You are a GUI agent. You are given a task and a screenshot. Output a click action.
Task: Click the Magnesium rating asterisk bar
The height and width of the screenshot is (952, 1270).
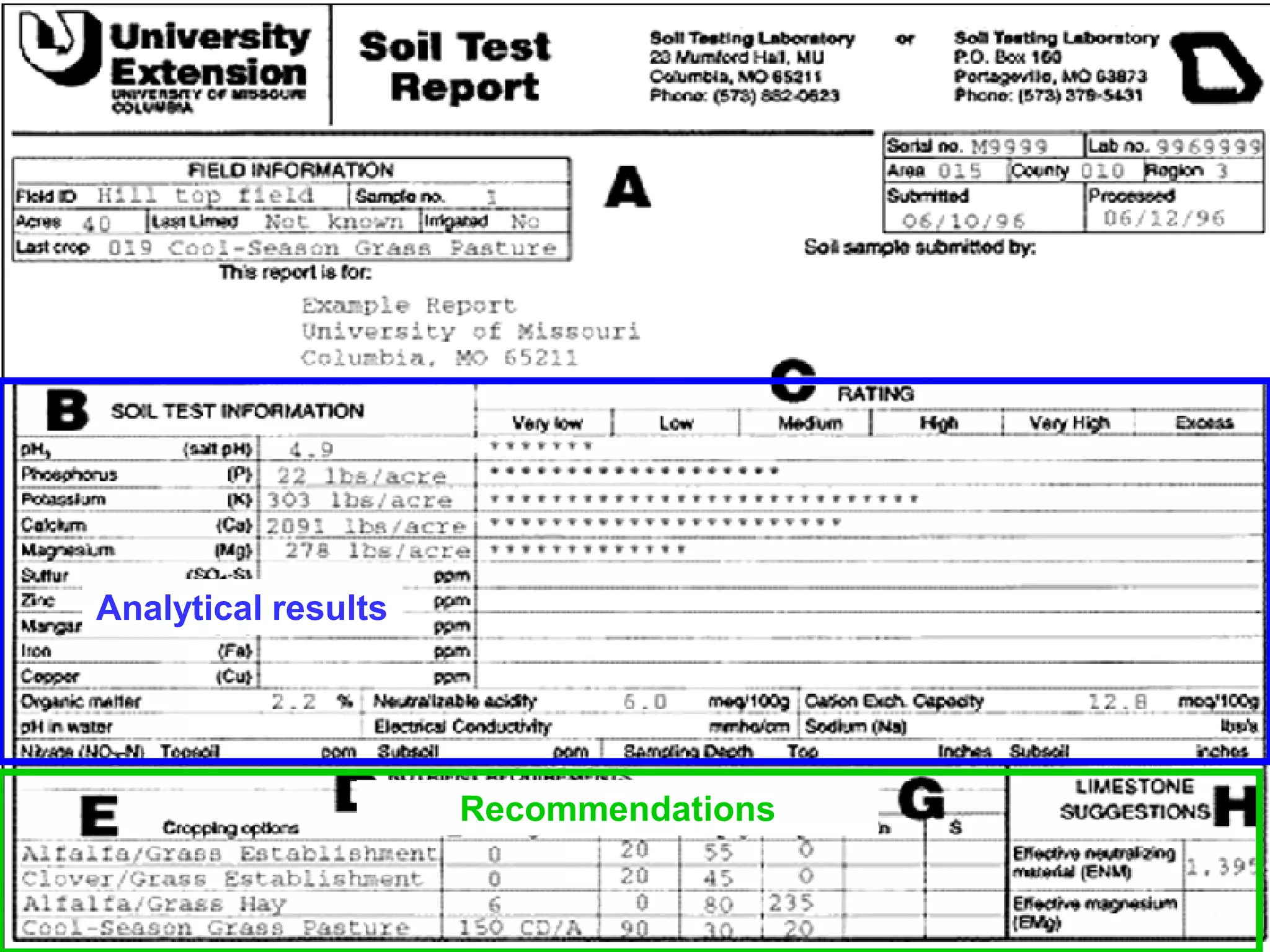588,549
